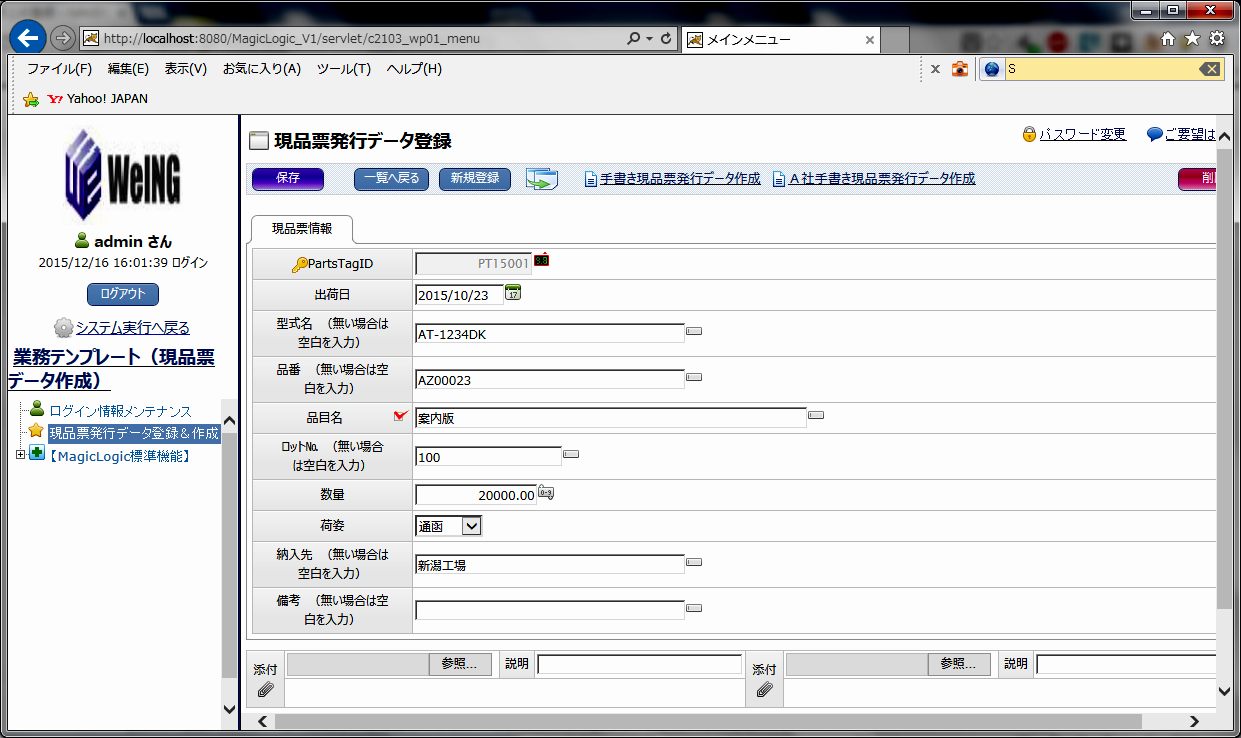The height and width of the screenshot is (738, 1241).
Task: Open the 荷姿 dropdown list
Action: click(472, 526)
